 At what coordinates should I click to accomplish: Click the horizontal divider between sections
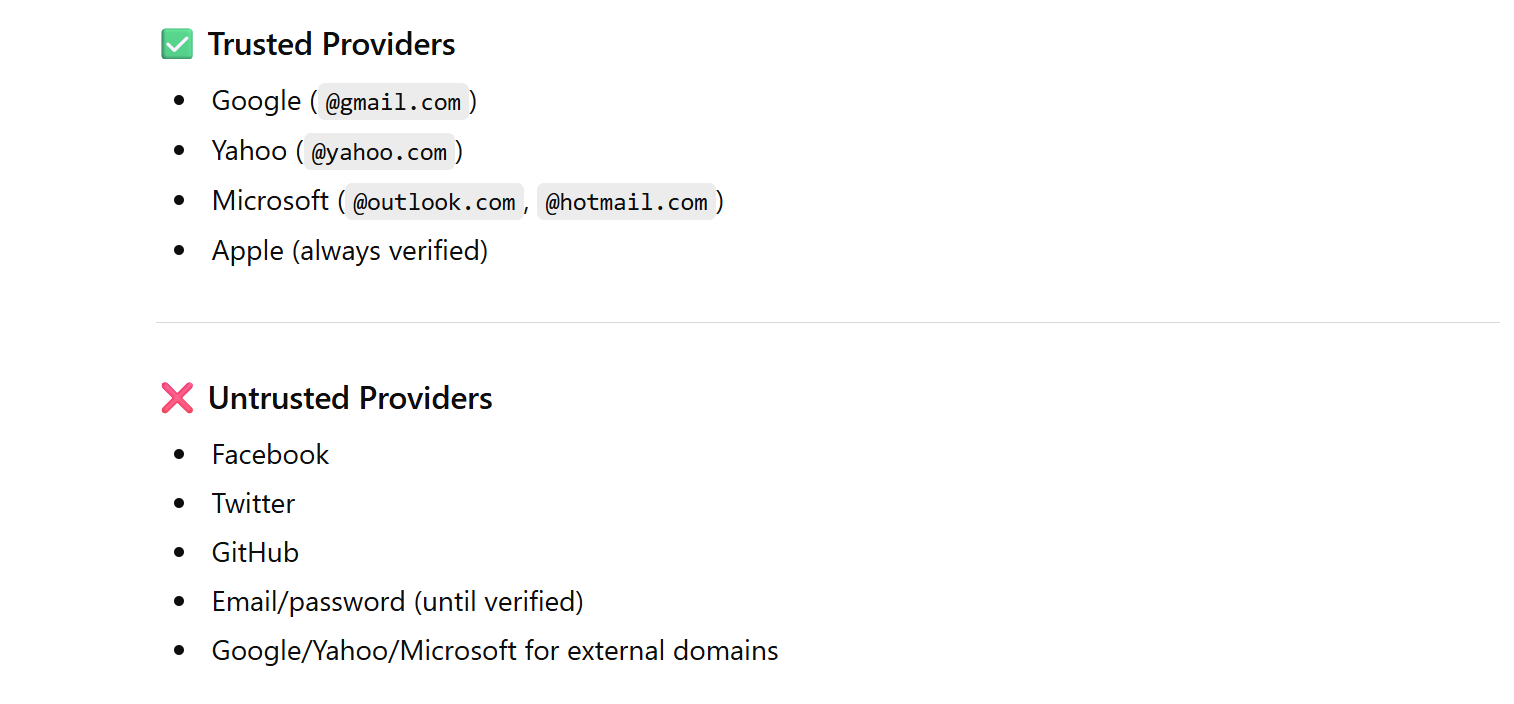827,323
